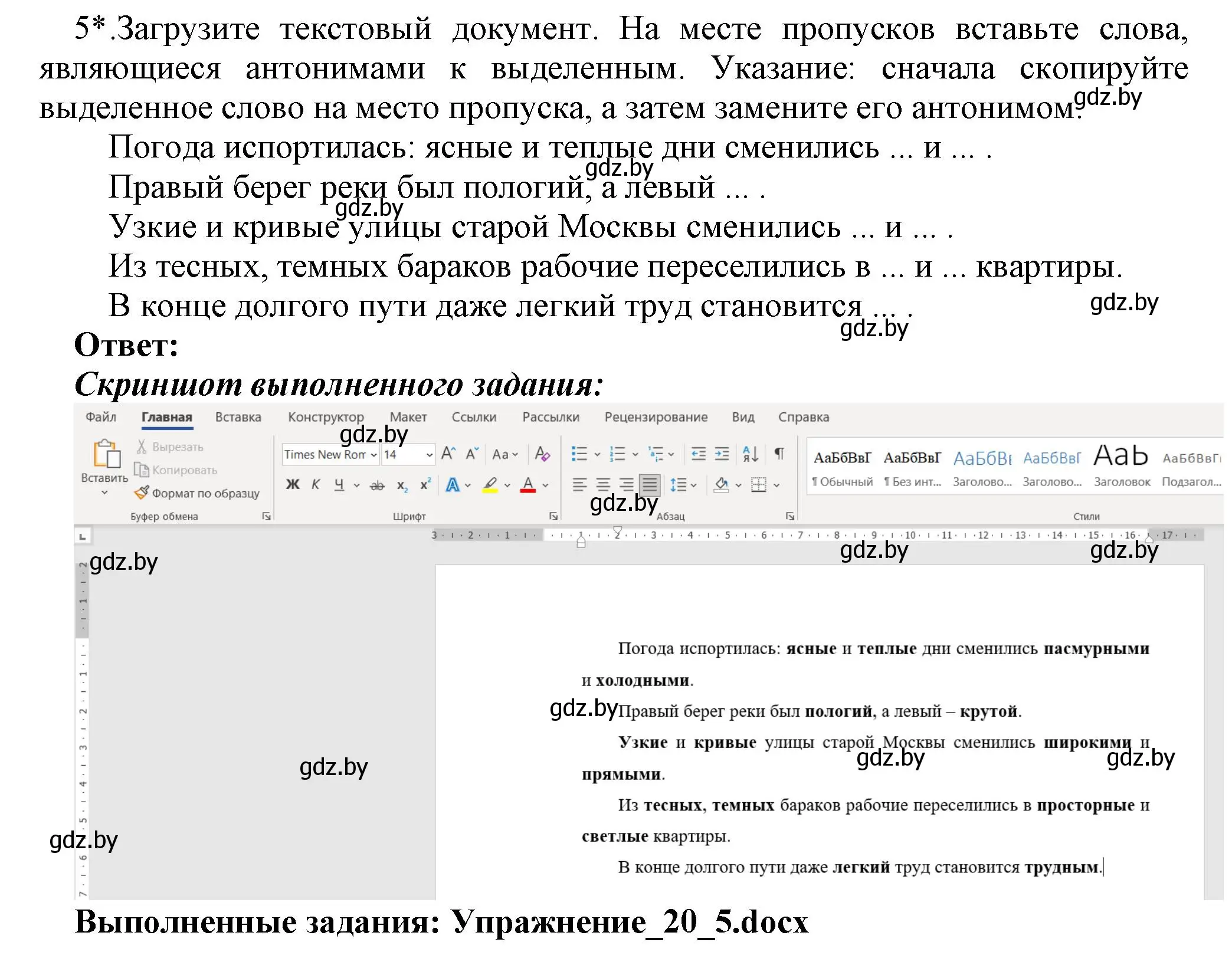The width and height of the screenshot is (1232, 975).
Task: Switch to the Ссылки tab
Action: pyautogui.click(x=474, y=417)
